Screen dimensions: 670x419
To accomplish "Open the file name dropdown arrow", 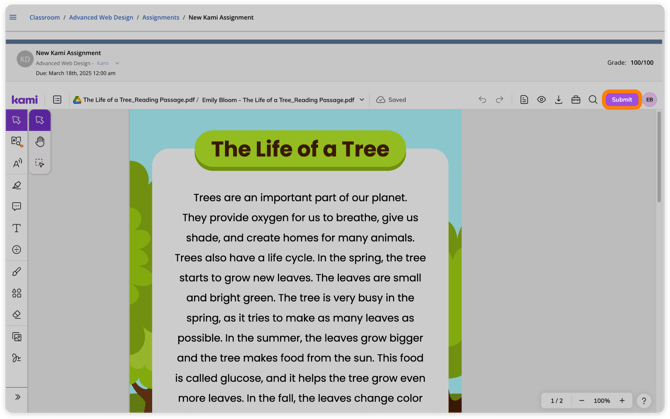I will coord(361,100).
